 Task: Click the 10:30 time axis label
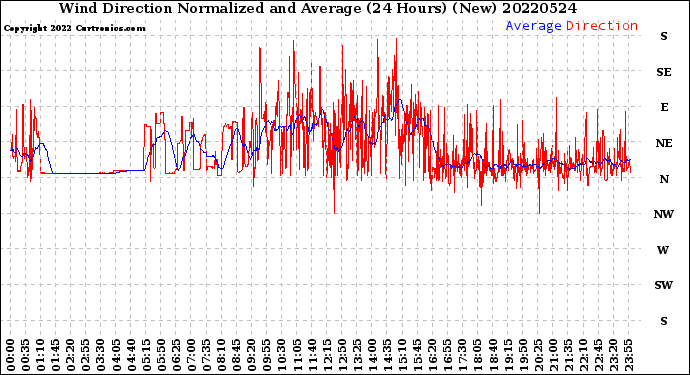282,355
